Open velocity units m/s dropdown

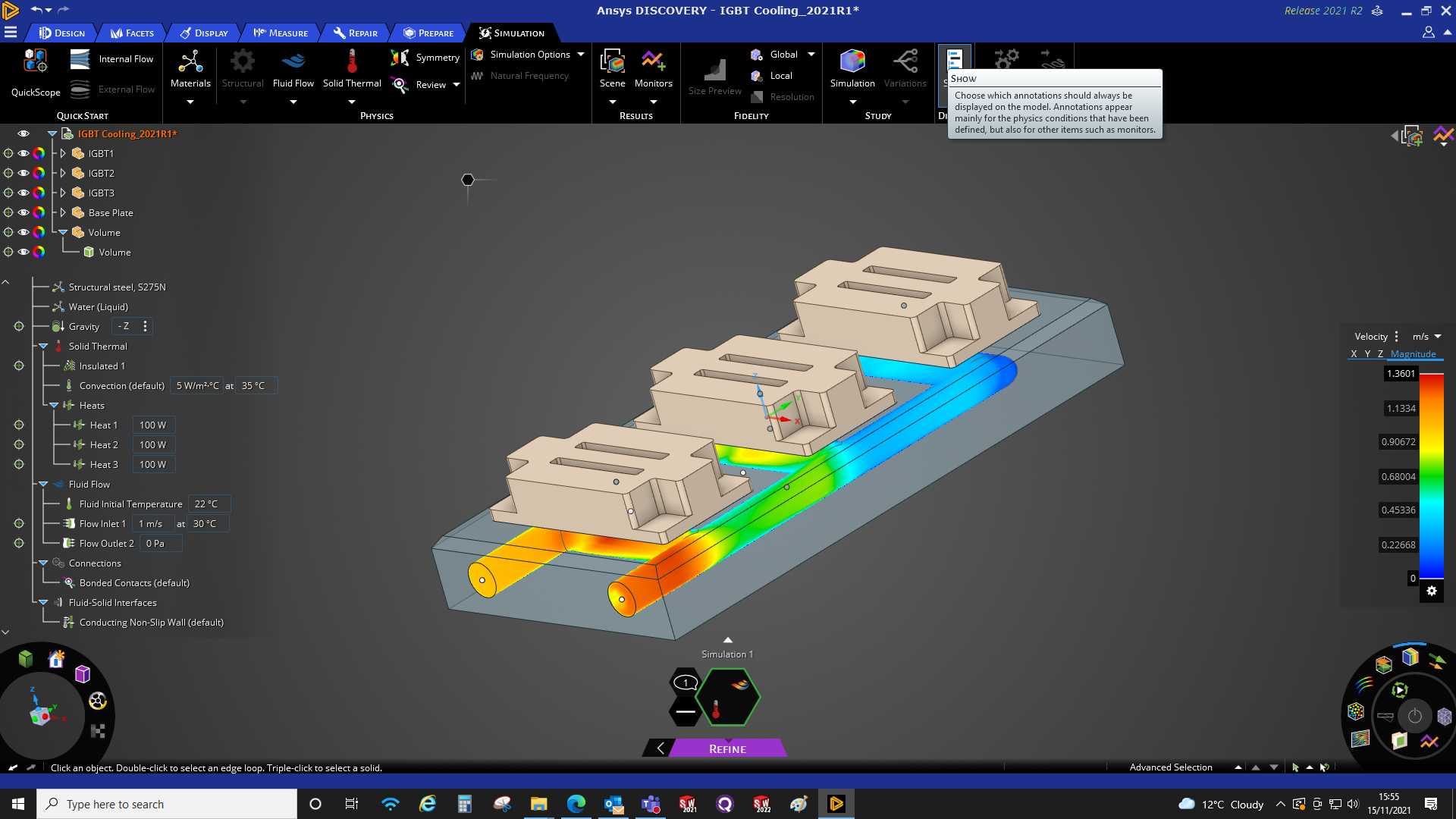tap(1426, 337)
